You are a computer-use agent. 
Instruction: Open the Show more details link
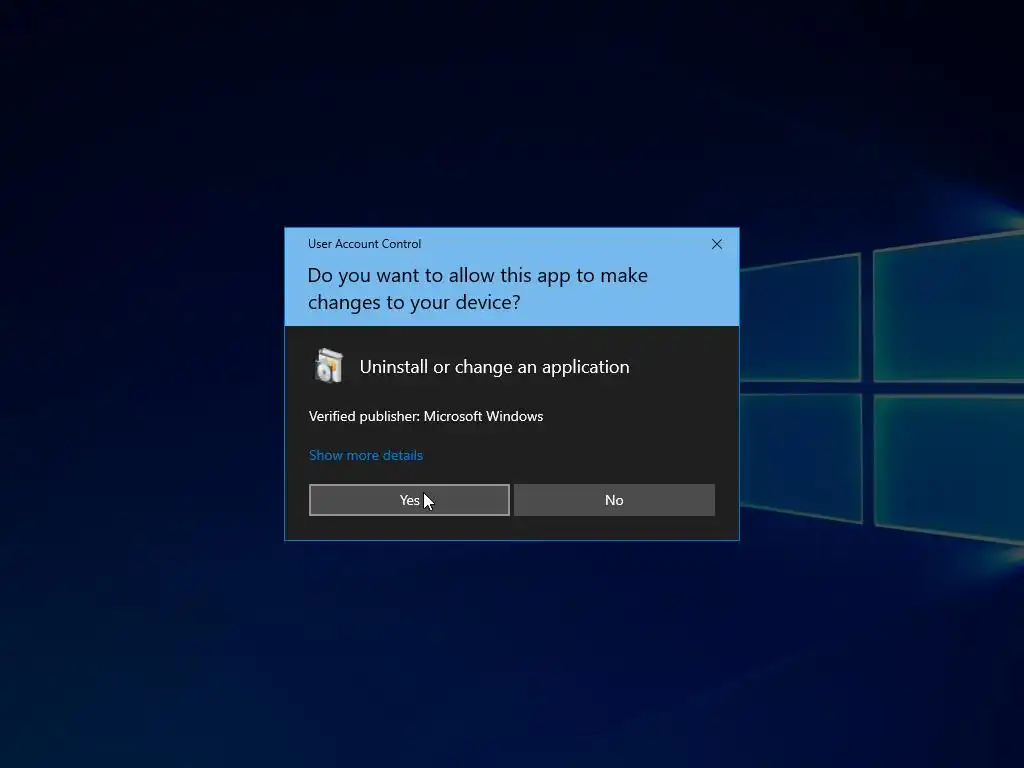pyautogui.click(x=366, y=455)
